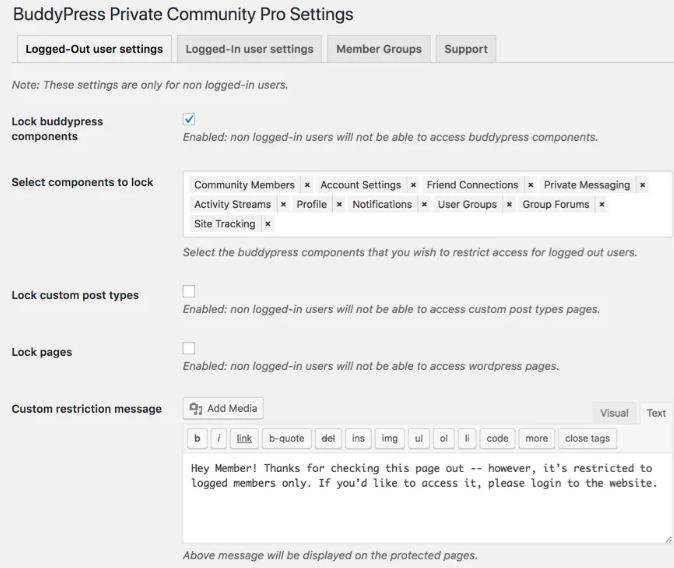Insert image with img button
Viewport: 674px width, 568px height.
(389, 439)
